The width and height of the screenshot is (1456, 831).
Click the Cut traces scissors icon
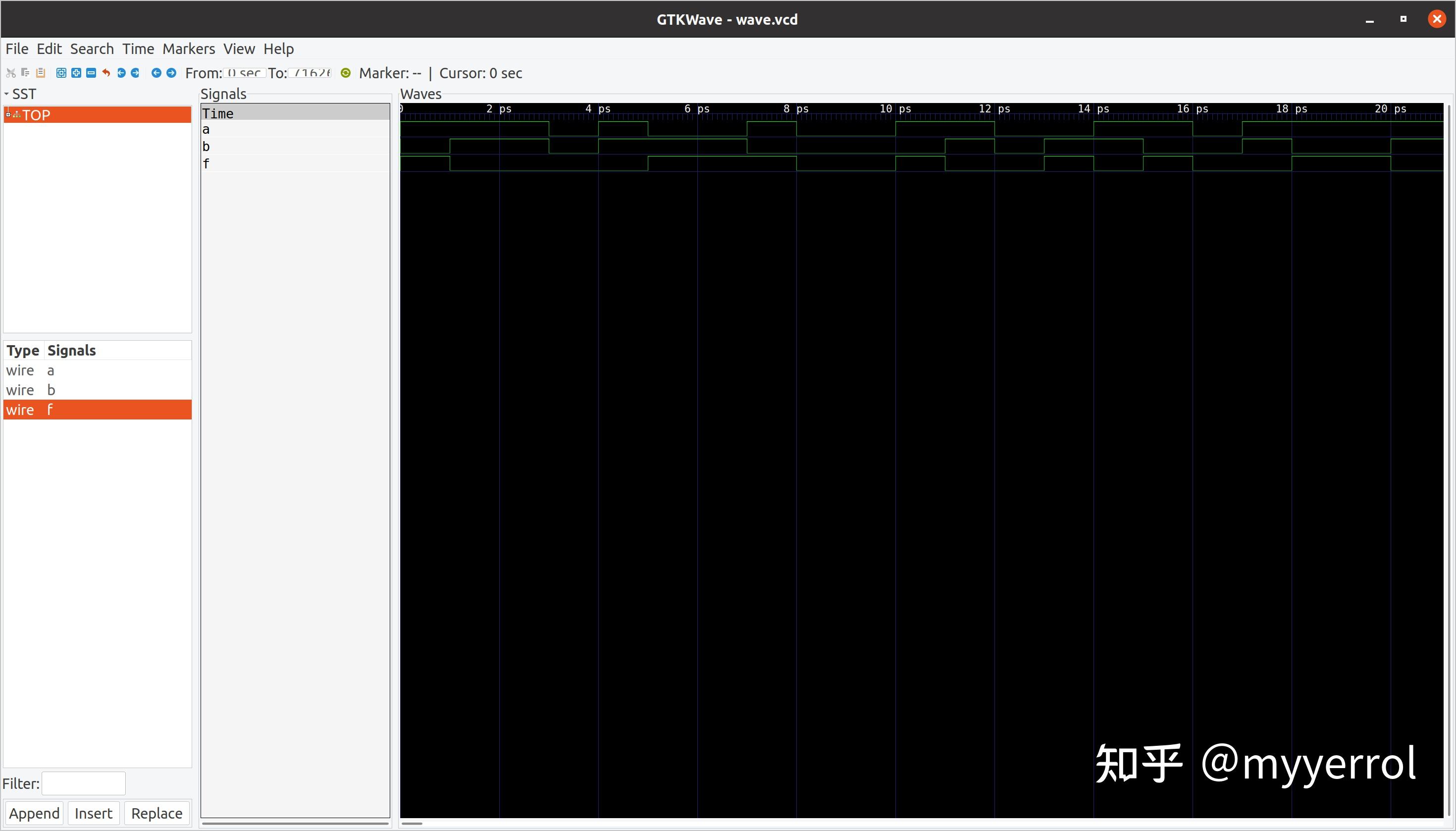(10, 72)
